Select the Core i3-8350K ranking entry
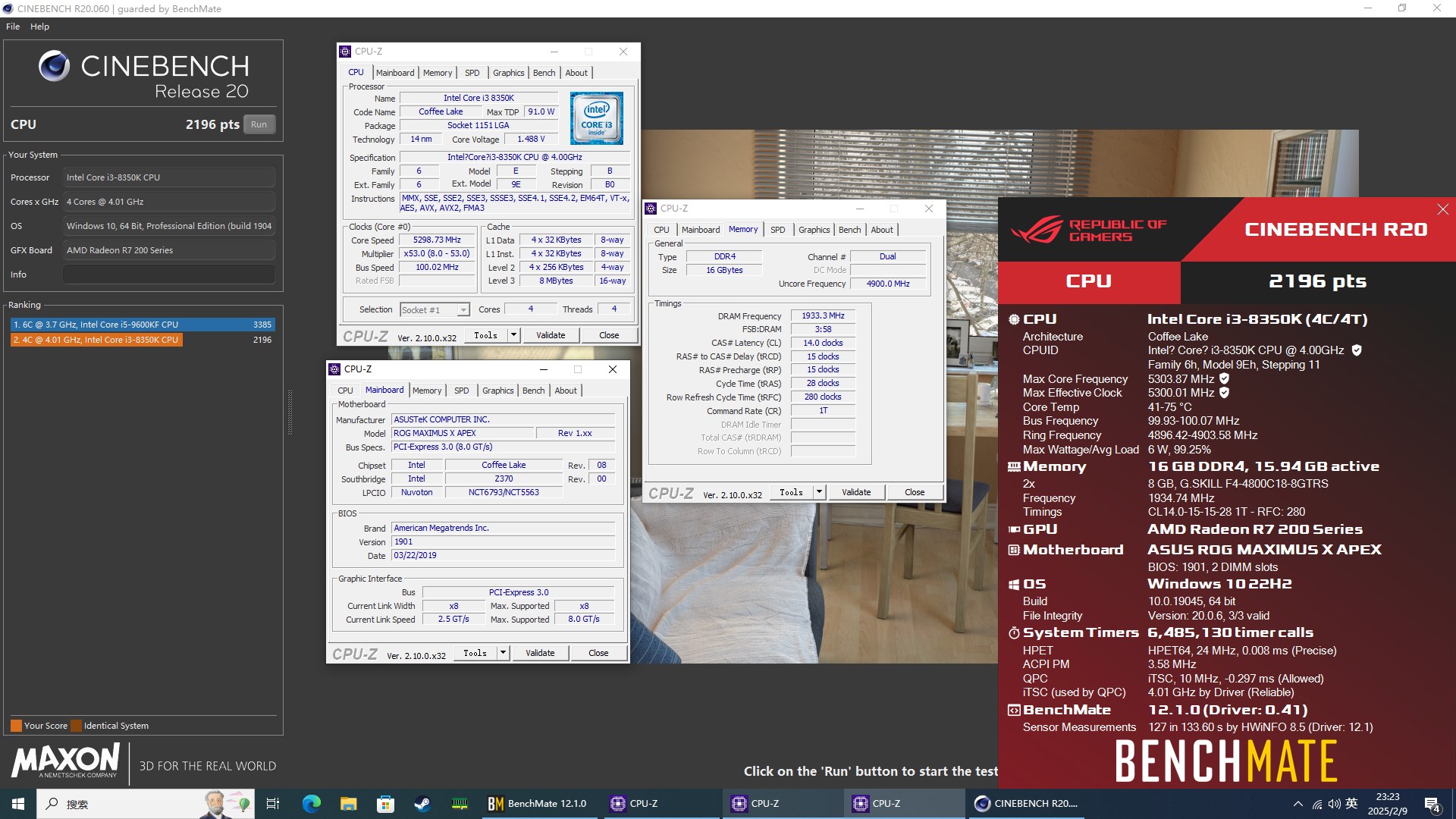The height and width of the screenshot is (819, 1456). (x=143, y=340)
